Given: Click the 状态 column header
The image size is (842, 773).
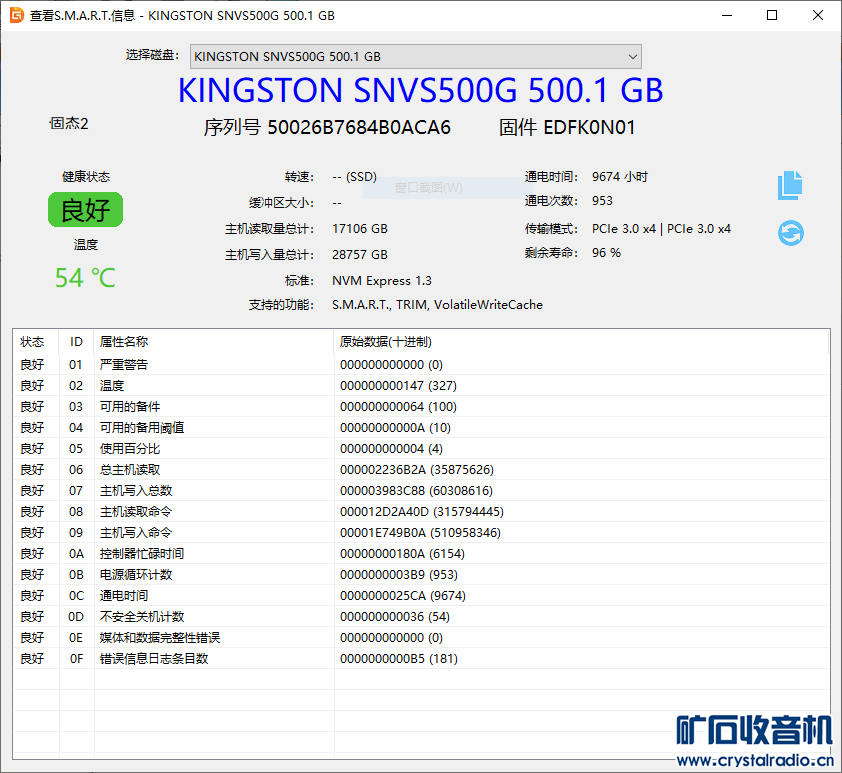Looking at the screenshot, I should 33,342.
